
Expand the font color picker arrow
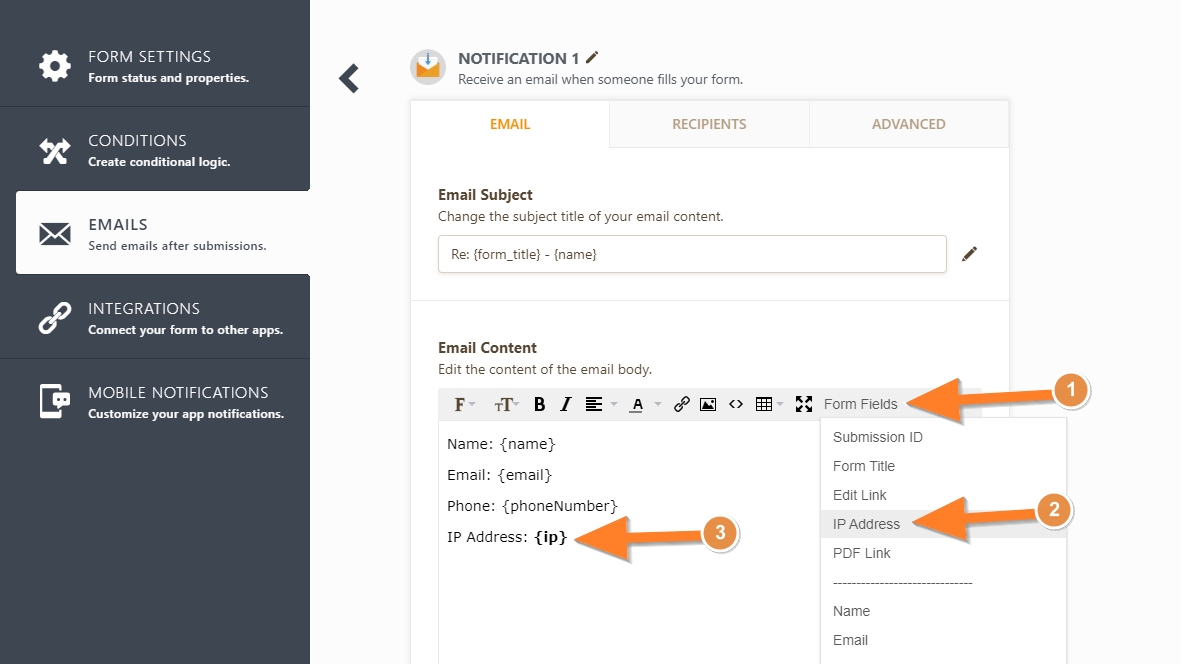point(658,405)
